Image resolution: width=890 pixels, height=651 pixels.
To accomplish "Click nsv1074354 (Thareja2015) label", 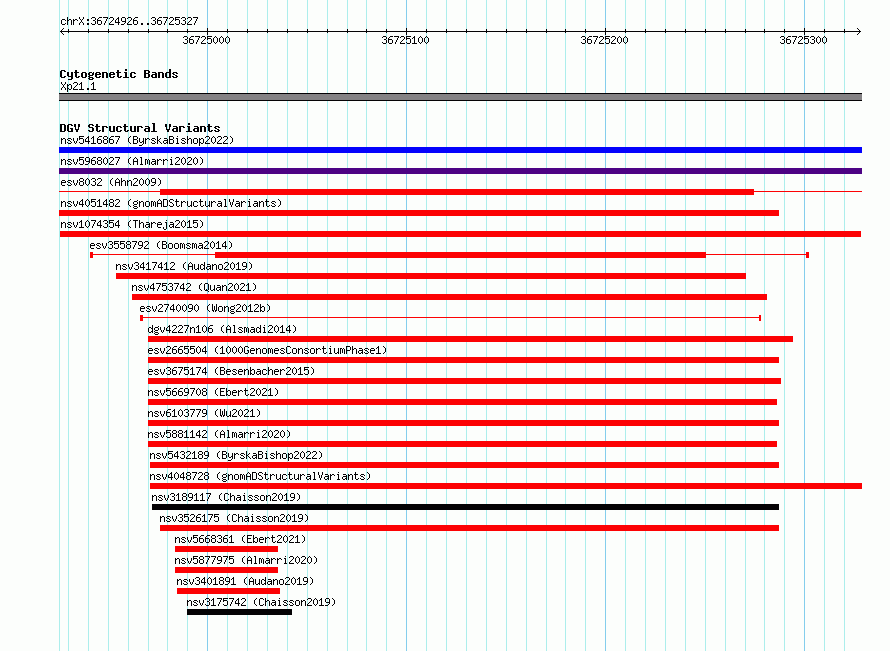I will coord(132,224).
